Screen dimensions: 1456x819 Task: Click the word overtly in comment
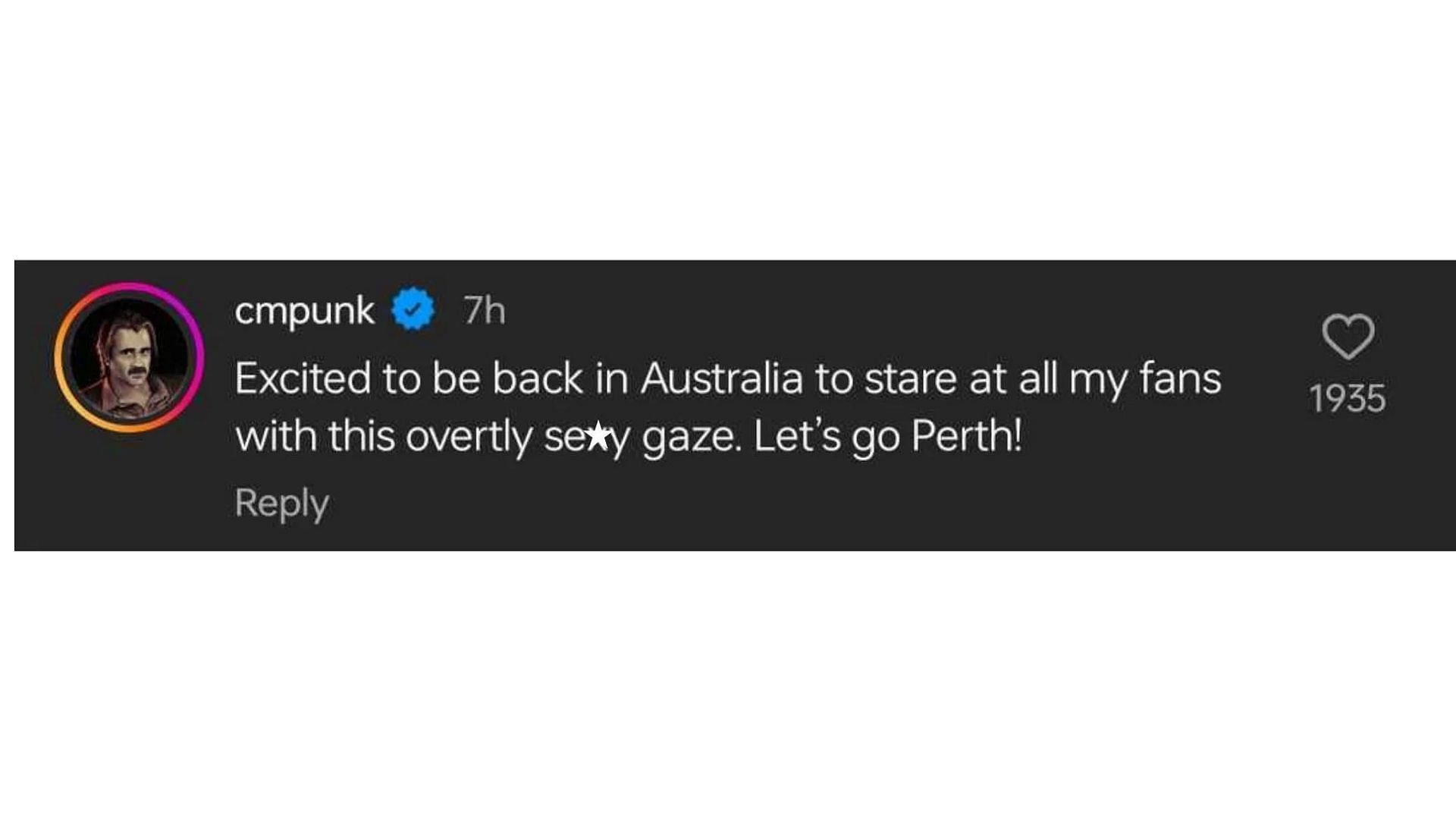pos(469,437)
